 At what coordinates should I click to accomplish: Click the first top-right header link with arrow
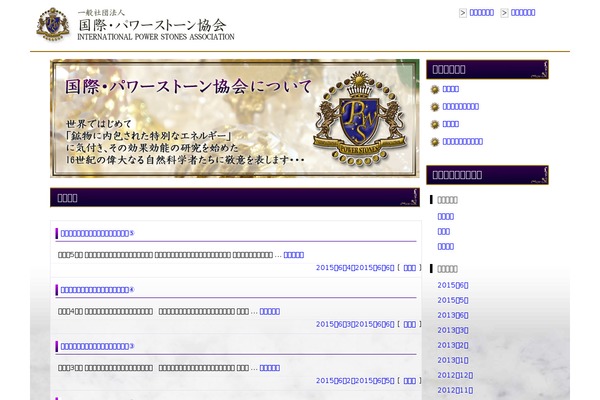[x=481, y=13]
